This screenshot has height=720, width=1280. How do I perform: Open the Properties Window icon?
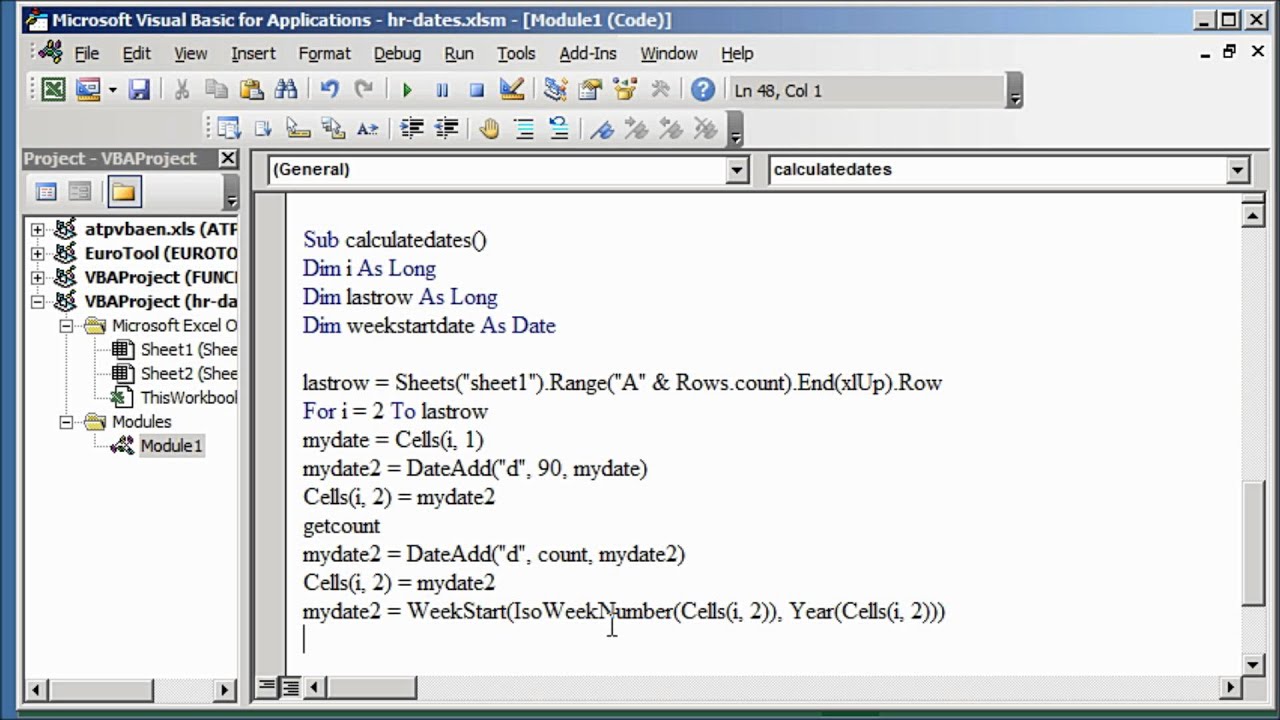coord(590,90)
